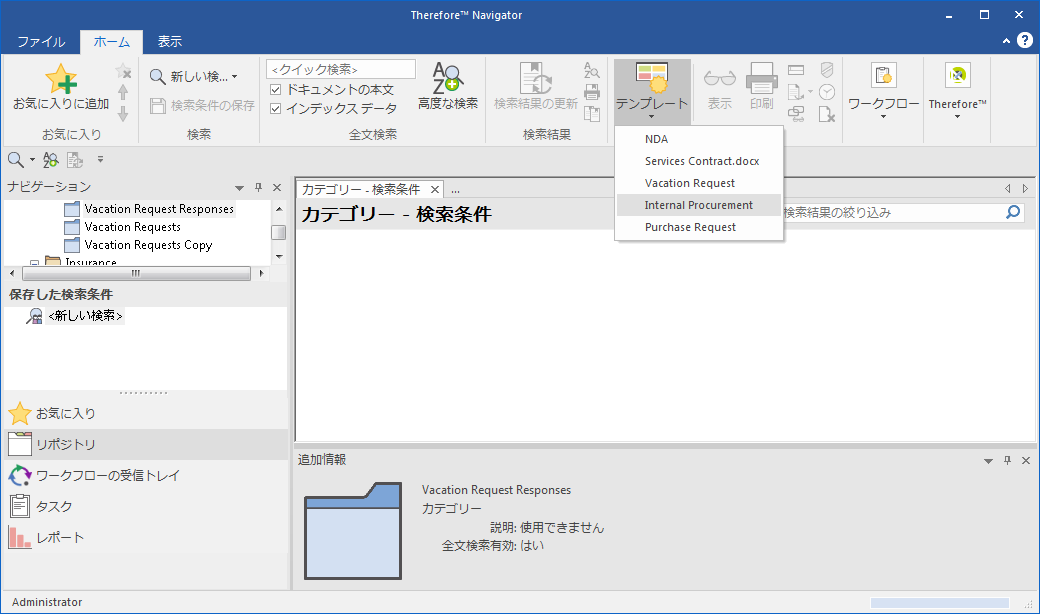The width and height of the screenshot is (1040, 614).
Task: Pin the ナビゲーション panel
Action: tap(259, 188)
